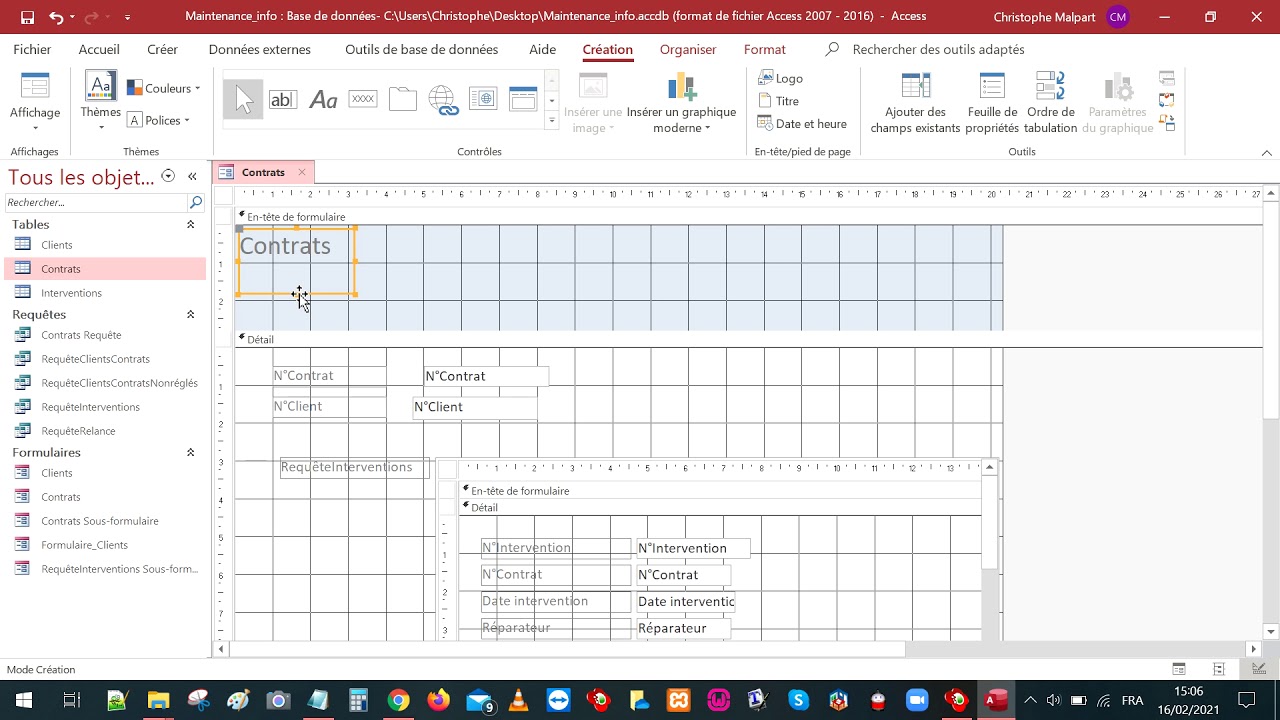Select the pointer Select tool in Contrôles

243,99
